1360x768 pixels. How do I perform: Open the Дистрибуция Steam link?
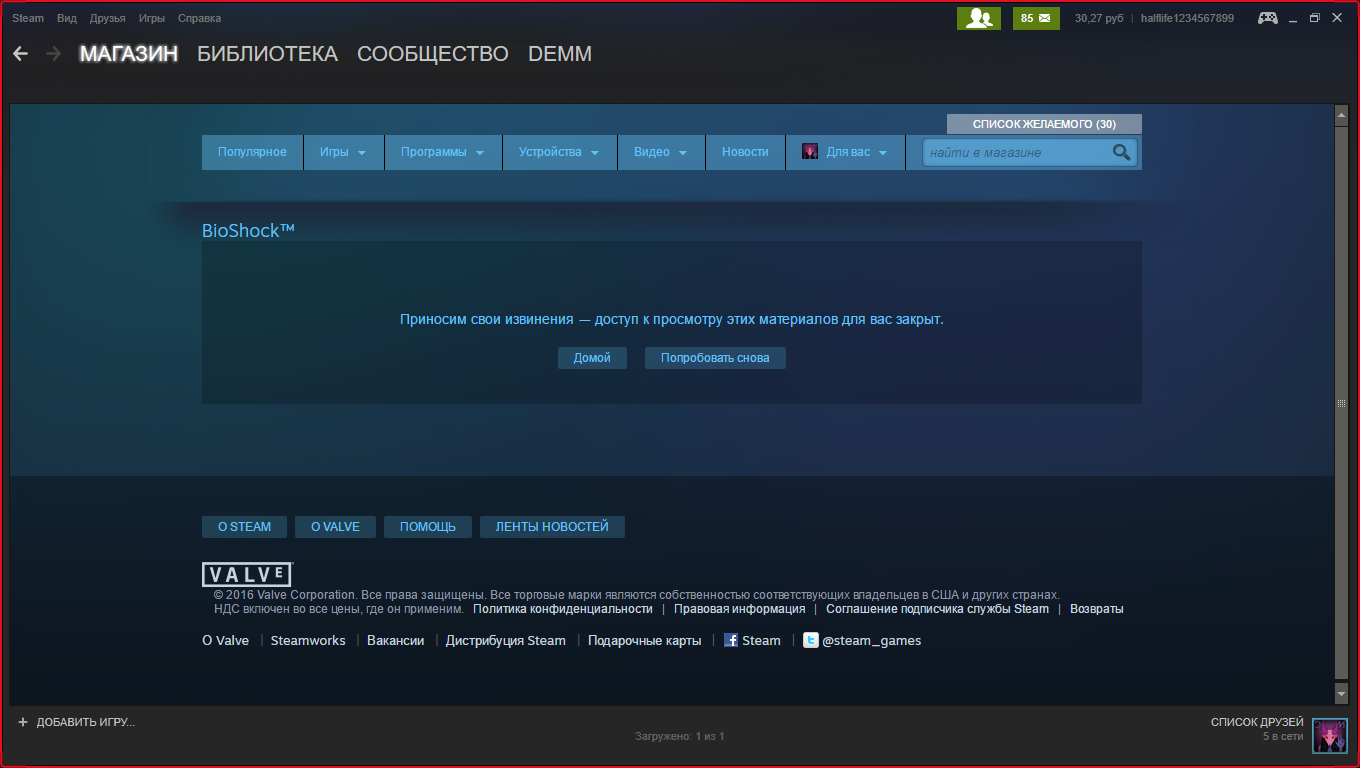click(506, 641)
